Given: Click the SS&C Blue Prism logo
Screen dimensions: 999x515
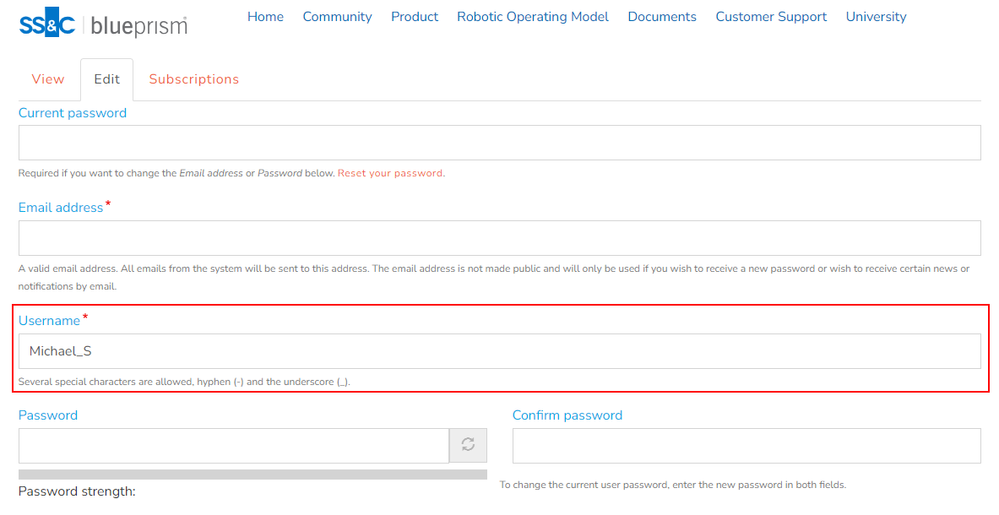Looking at the screenshot, I should [103, 24].
